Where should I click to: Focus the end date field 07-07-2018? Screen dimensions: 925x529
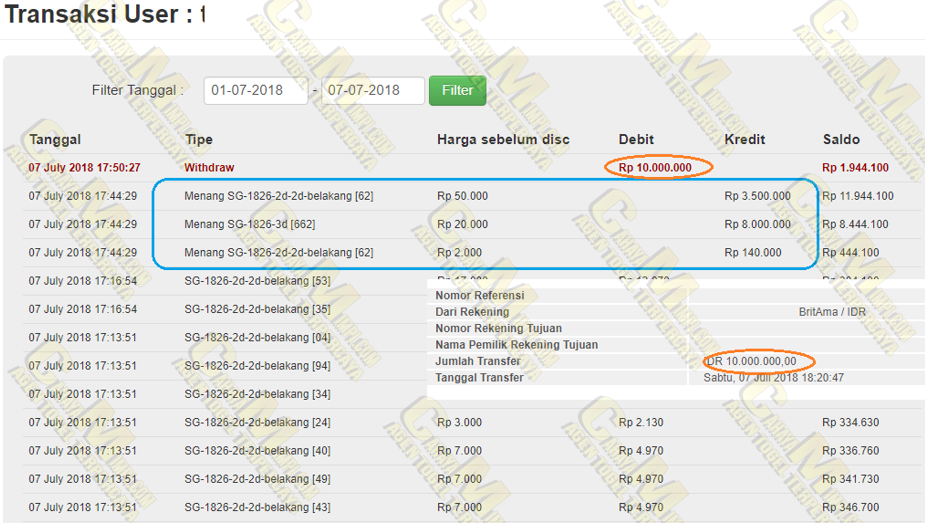(x=372, y=90)
